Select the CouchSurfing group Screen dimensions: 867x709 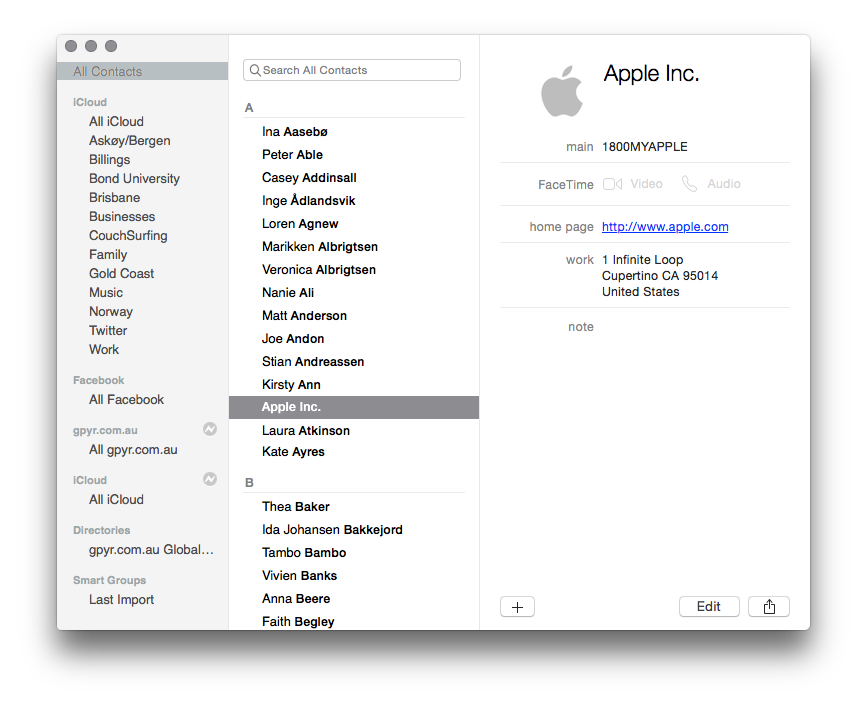pos(128,236)
